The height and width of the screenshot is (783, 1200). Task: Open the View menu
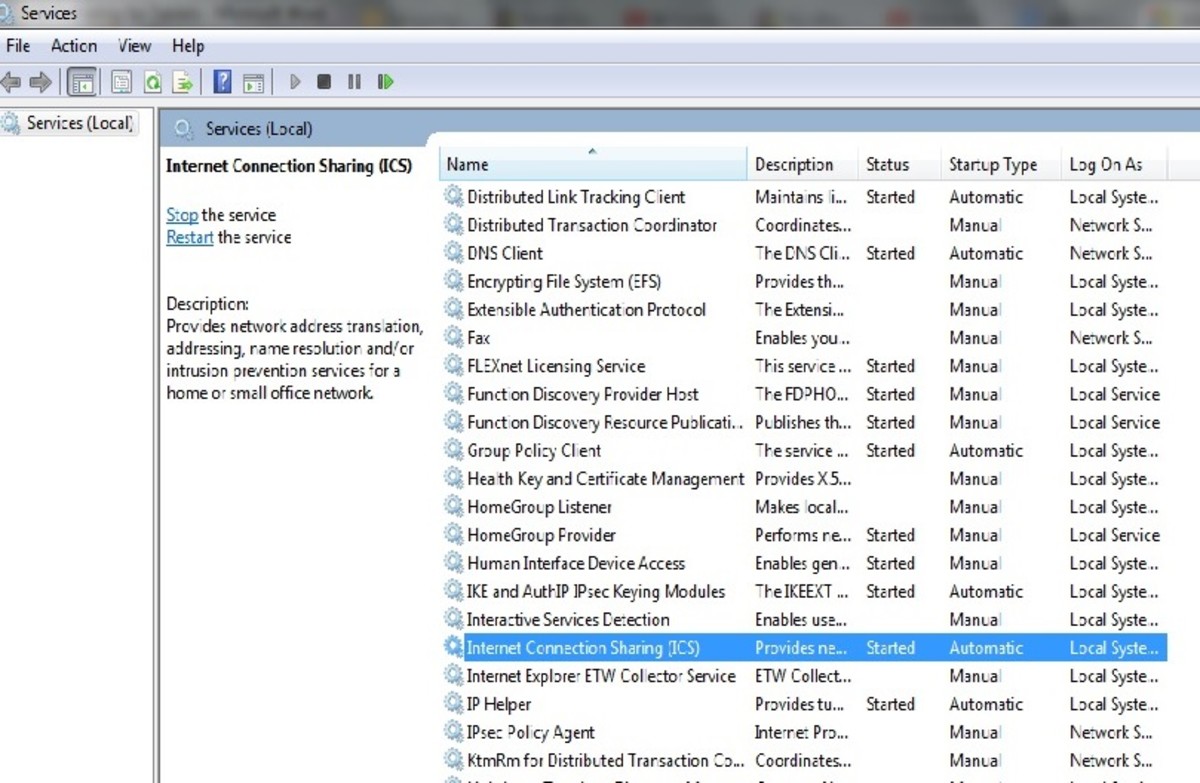click(134, 46)
